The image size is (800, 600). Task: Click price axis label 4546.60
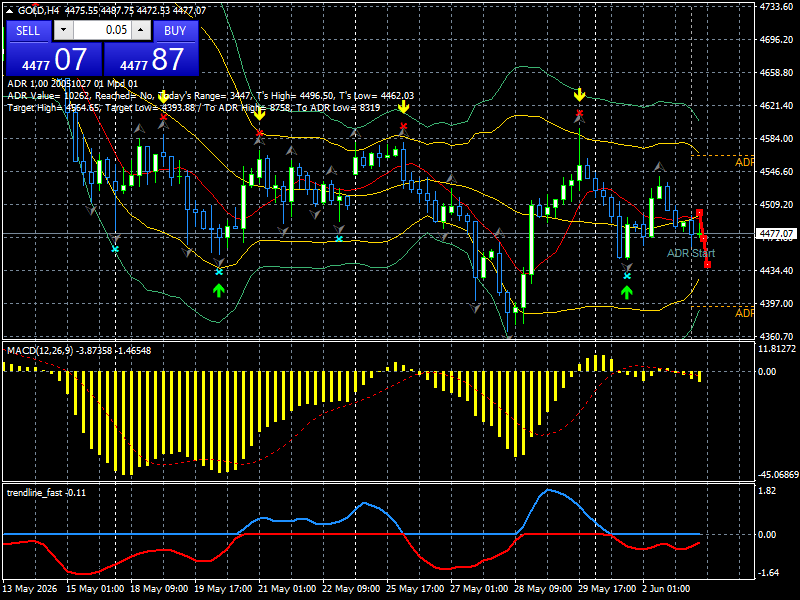tap(776, 171)
